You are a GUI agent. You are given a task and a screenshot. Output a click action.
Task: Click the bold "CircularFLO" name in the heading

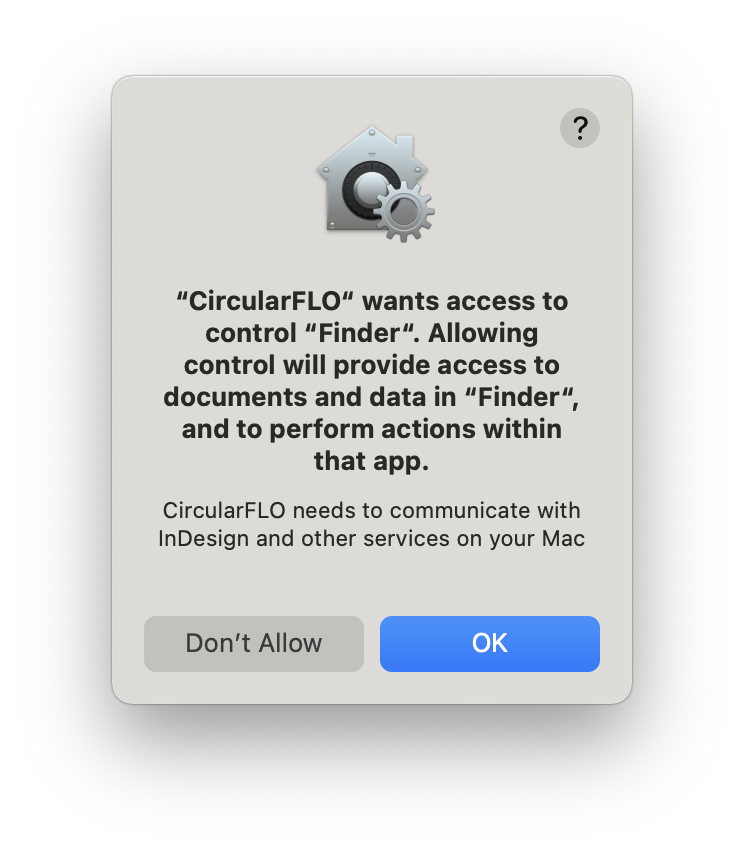pyautogui.click(x=265, y=301)
